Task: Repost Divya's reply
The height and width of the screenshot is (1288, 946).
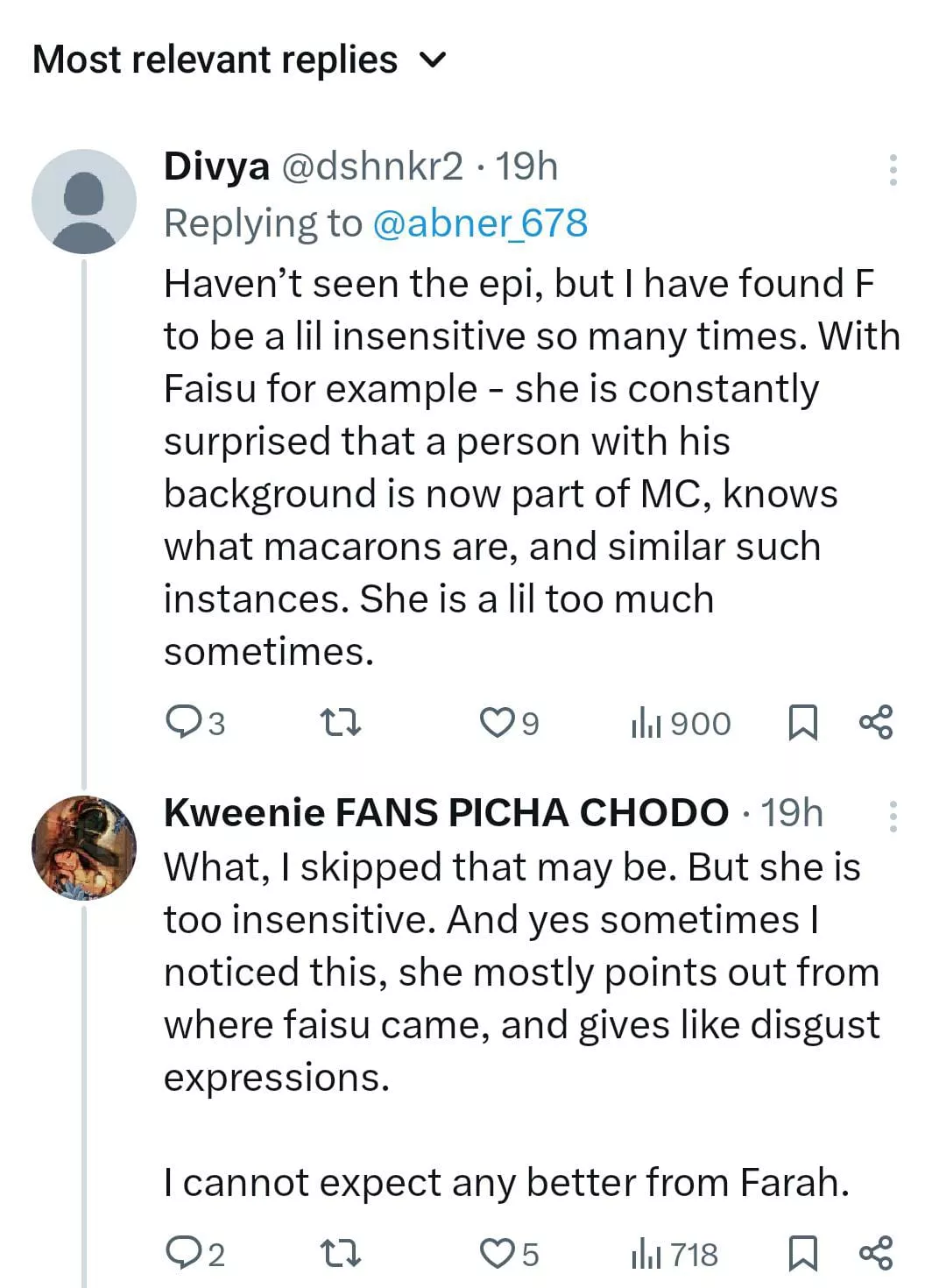Action: (340, 724)
